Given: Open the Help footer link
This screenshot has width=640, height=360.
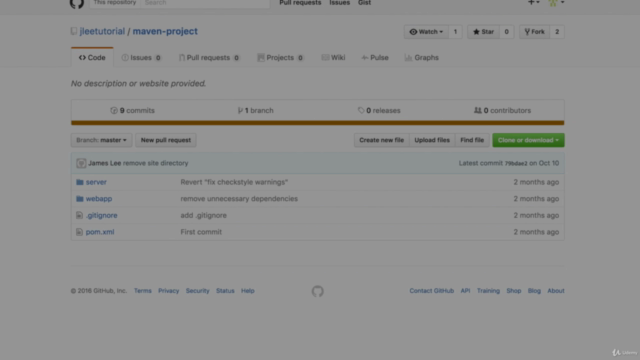Looking at the screenshot, I should coord(247,291).
